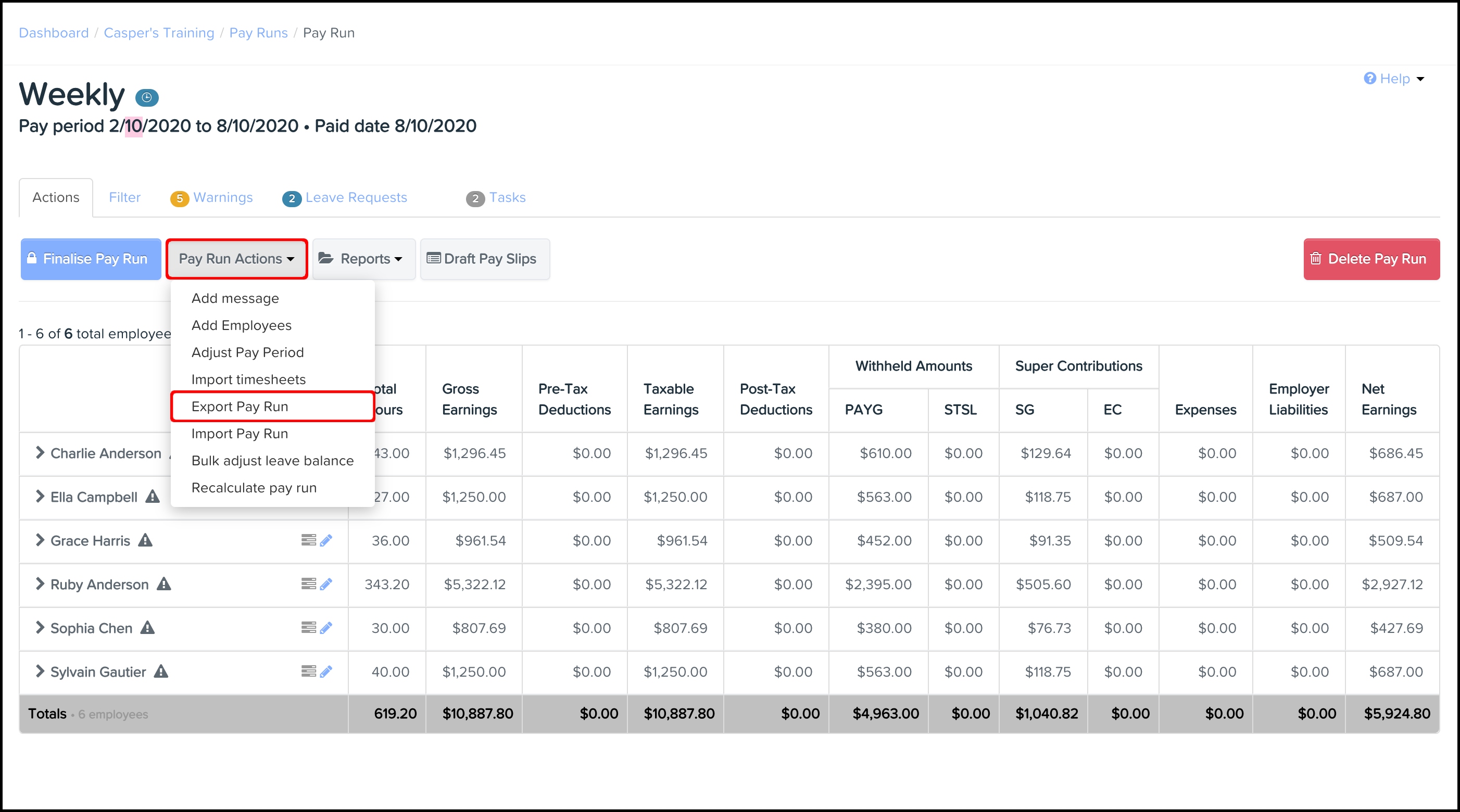Switch to the Warnings tab

222,197
